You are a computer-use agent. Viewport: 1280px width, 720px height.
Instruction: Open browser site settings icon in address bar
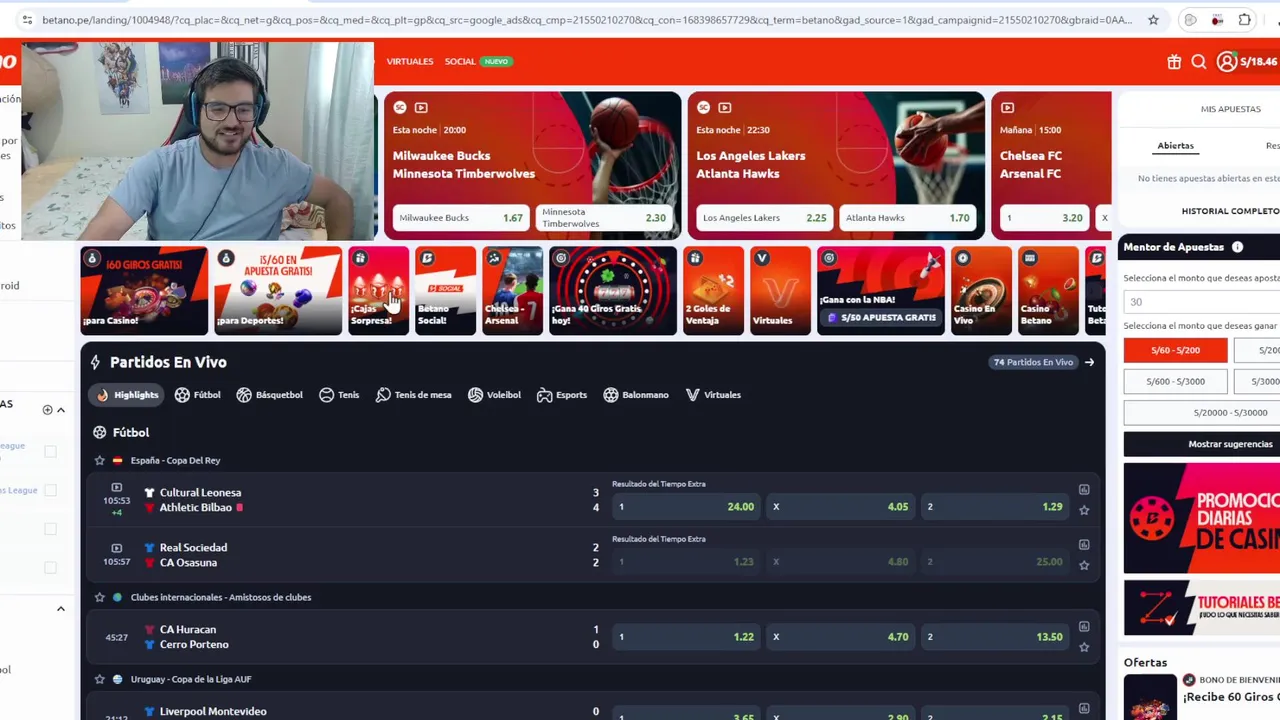tap(26, 20)
